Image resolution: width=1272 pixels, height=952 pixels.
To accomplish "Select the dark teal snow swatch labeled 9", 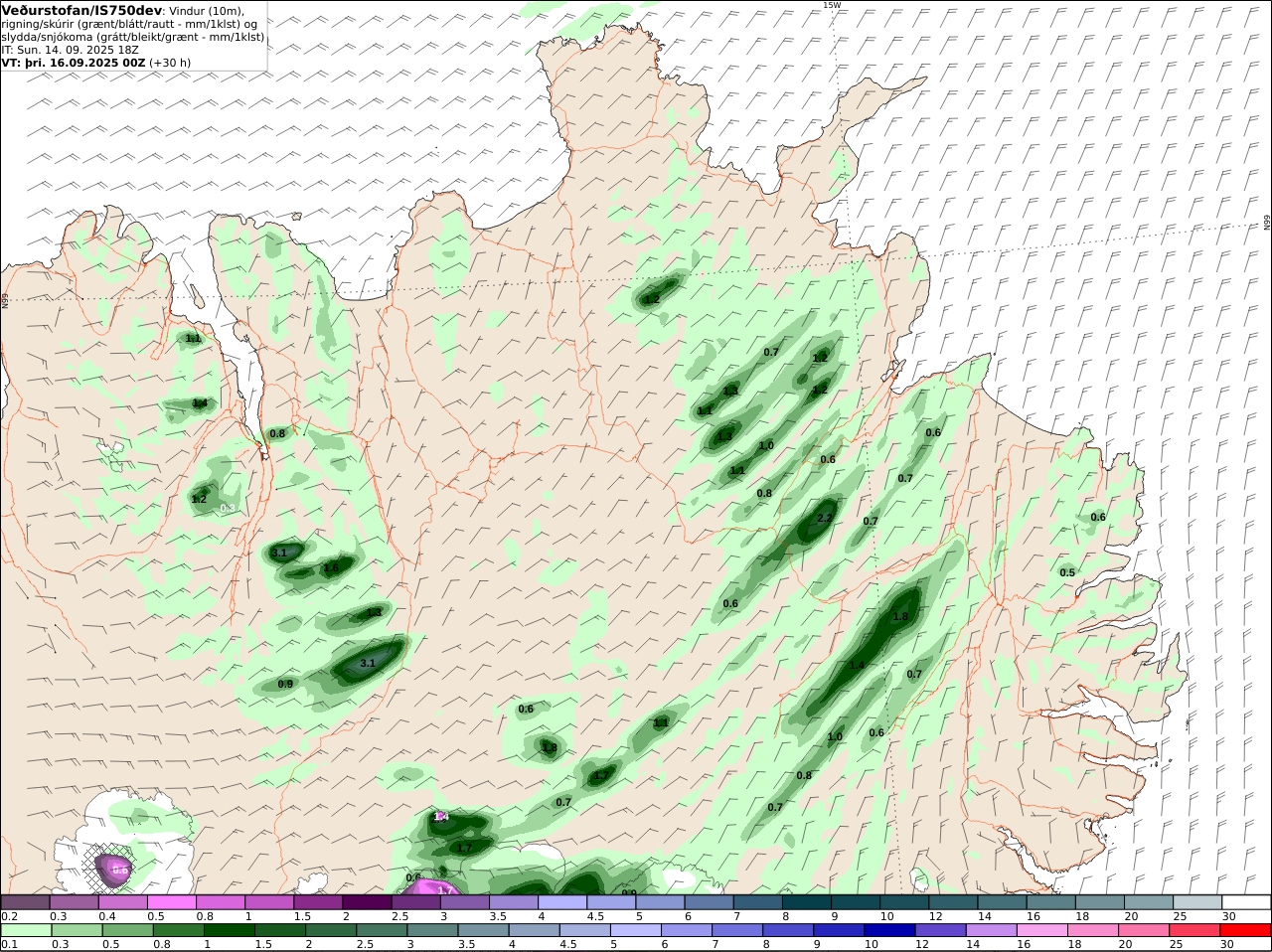I will [x=855, y=901].
